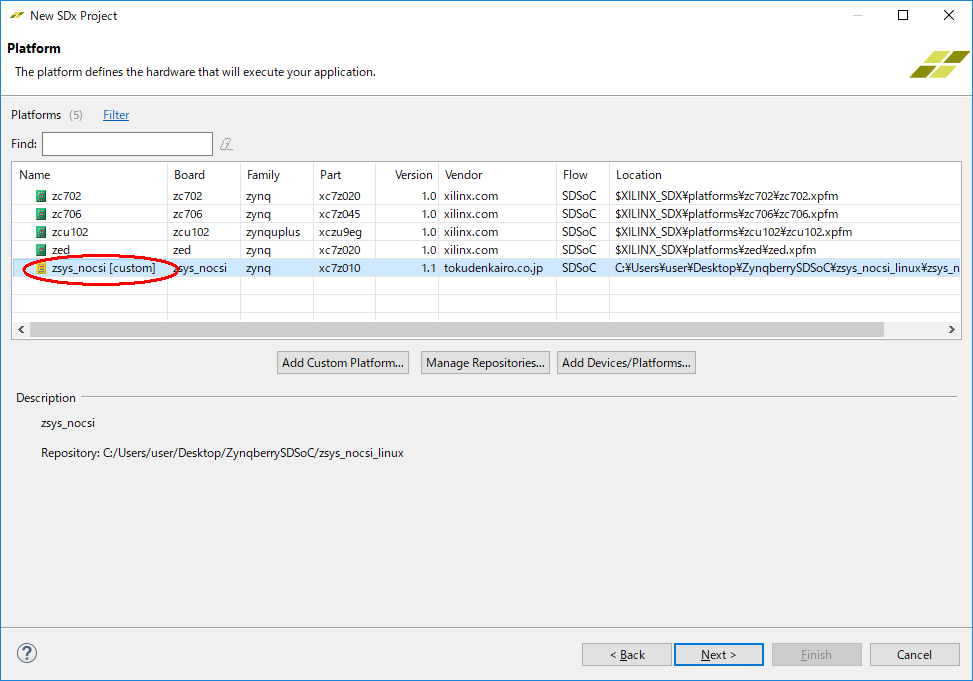Image resolution: width=973 pixels, height=681 pixels.
Task: Go to the previous page with Back
Action: [627, 655]
